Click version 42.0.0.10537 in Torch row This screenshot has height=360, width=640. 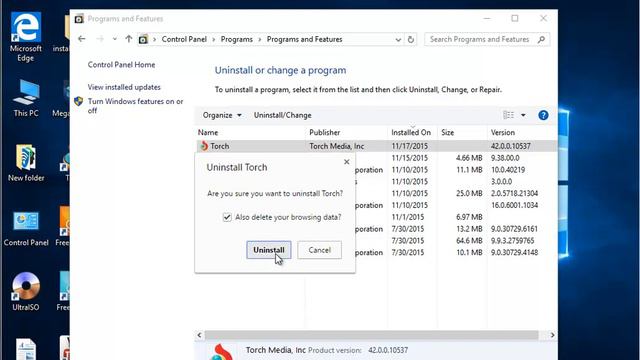[511, 146]
